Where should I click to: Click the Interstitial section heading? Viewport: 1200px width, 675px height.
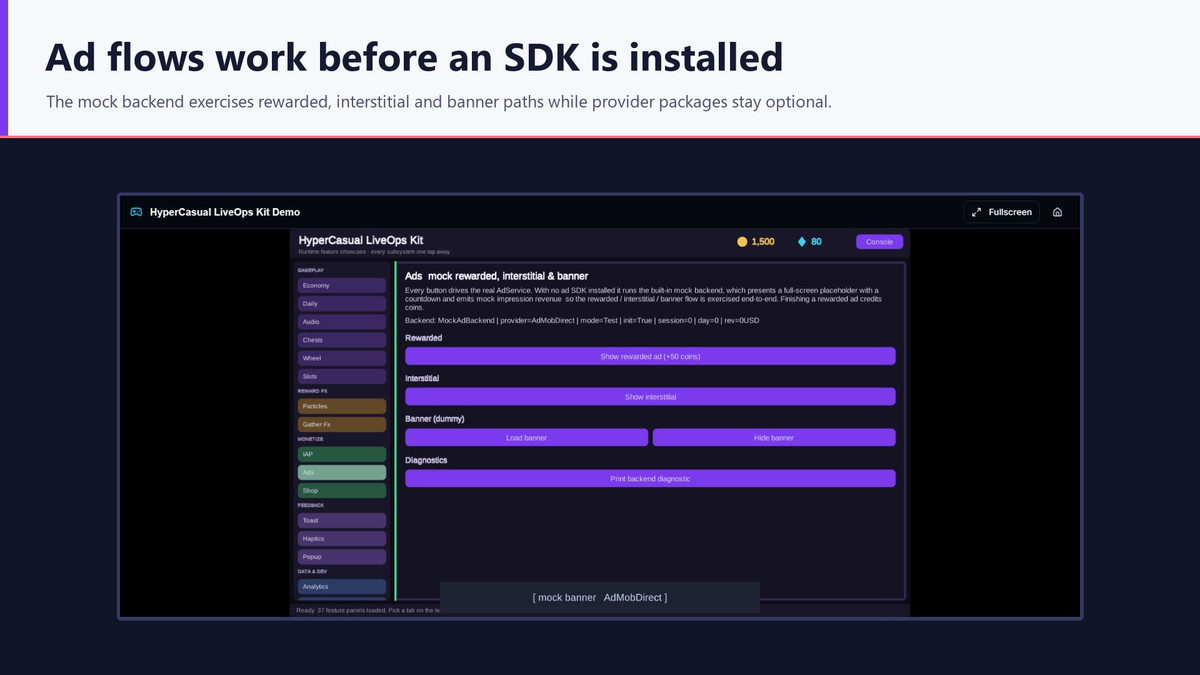[x=422, y=379]
